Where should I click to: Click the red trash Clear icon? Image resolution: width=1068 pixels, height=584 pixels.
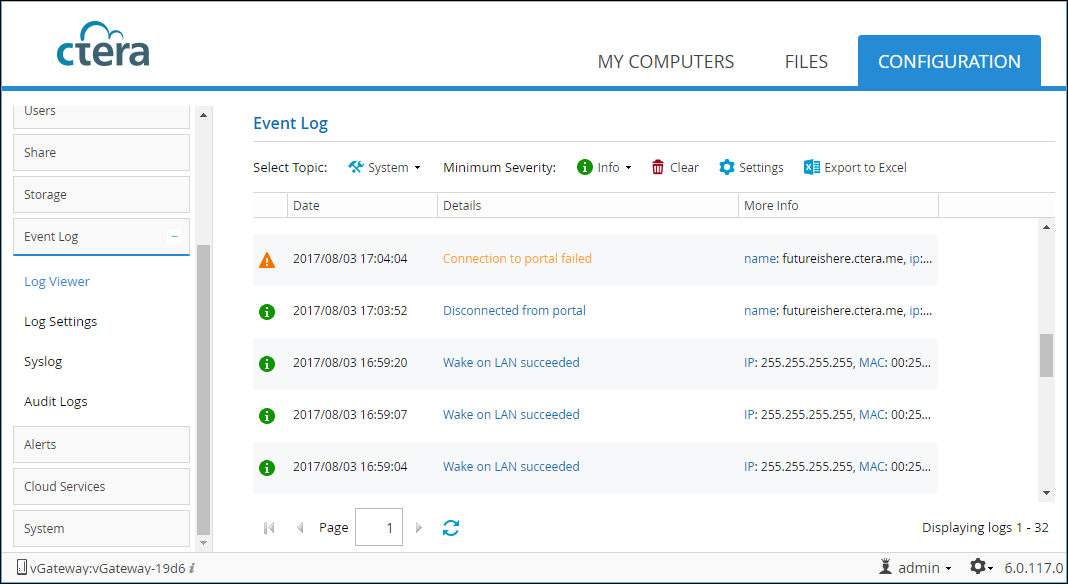click(x=657, y=167)
